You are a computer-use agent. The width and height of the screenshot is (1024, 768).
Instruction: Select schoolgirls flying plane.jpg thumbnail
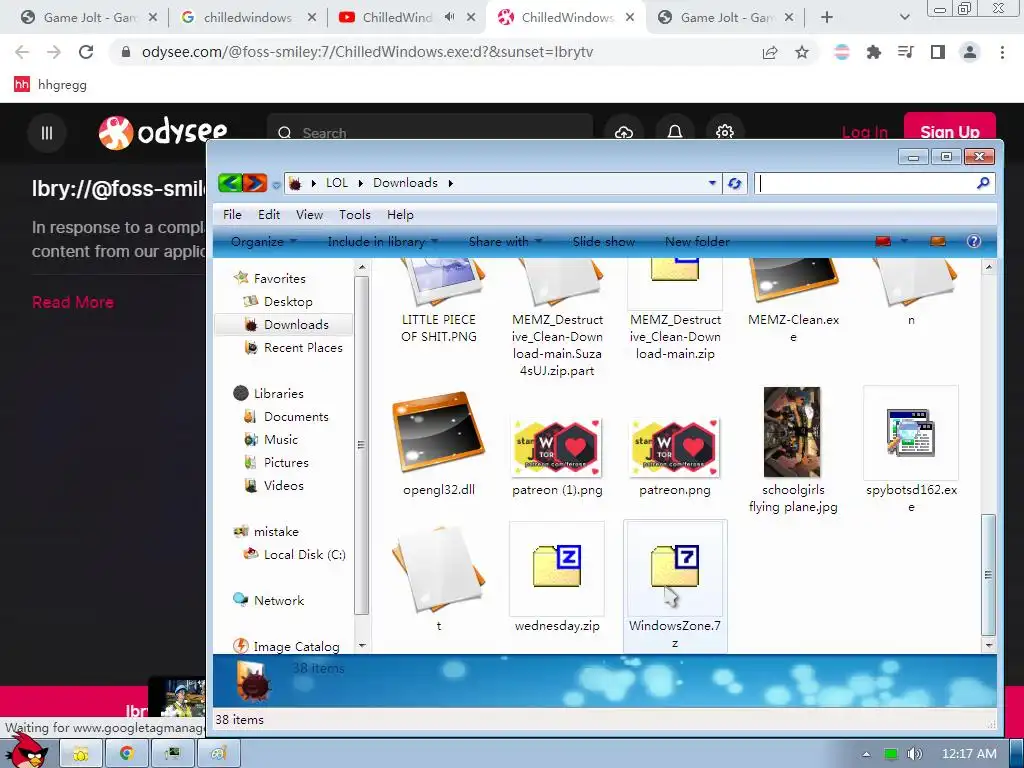[x=792, y=449]
